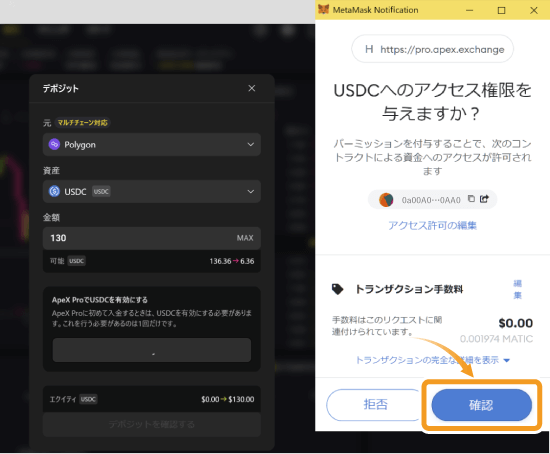
Task: Copy contract address 0a00A0...0AA0
Action: coord(471,199)
